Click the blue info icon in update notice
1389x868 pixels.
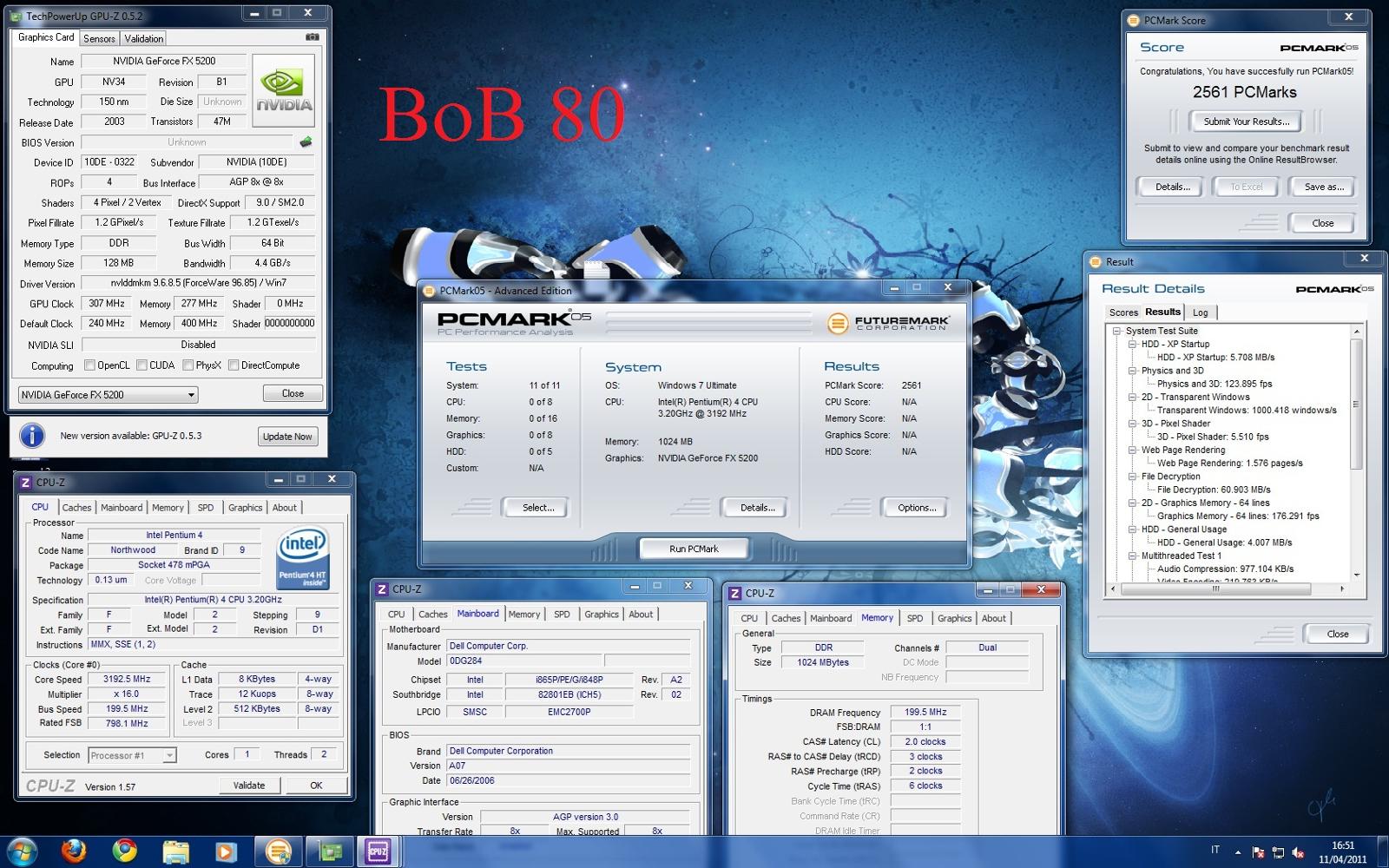click(32, 436)
